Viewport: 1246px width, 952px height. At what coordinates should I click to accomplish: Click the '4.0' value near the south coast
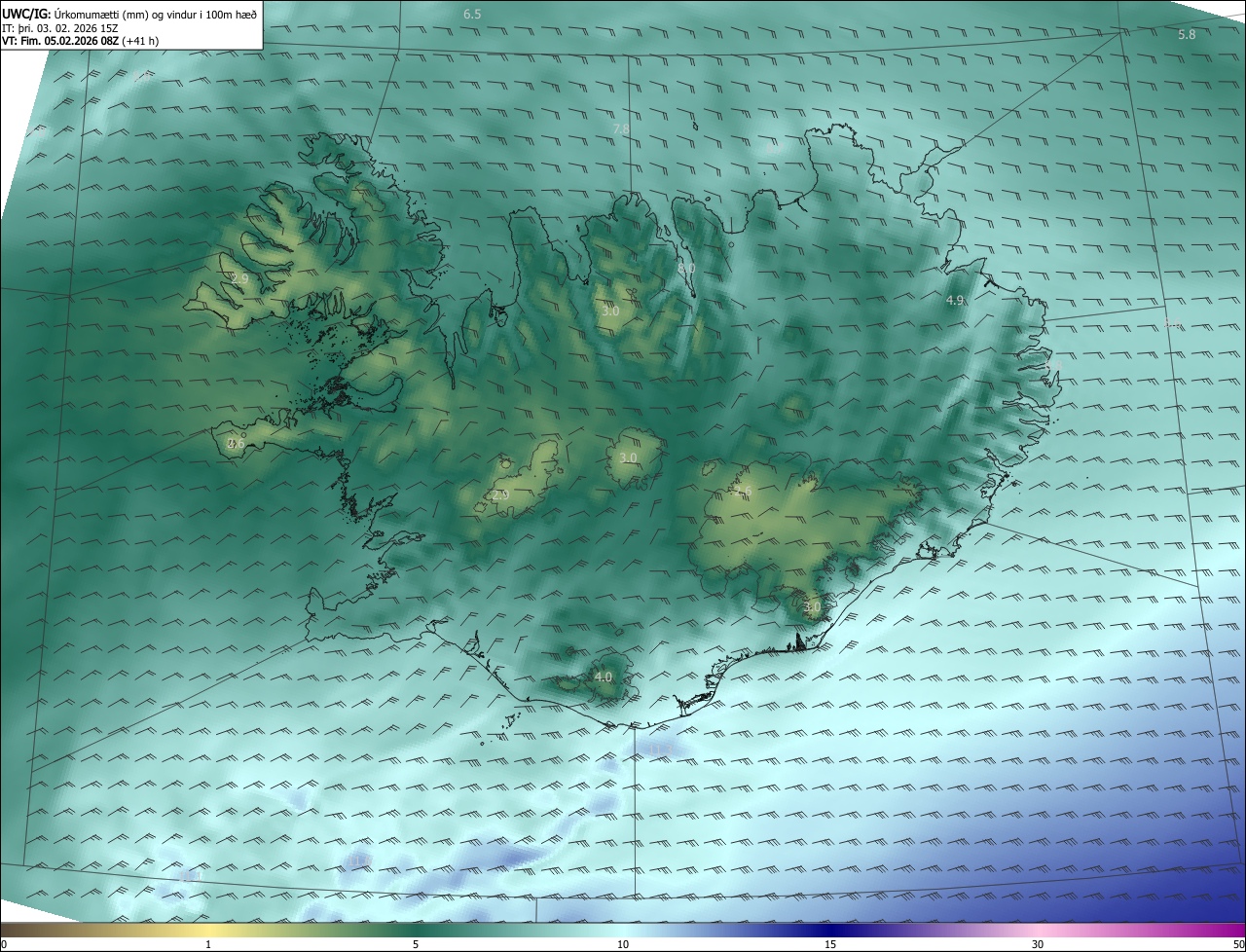point(603,677)
